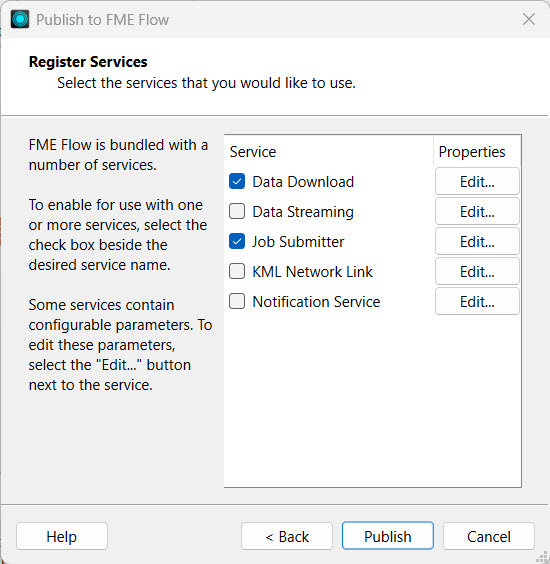Screen dimensions: 550x564
Task: Open the Help button
Action: pos(62,536)
